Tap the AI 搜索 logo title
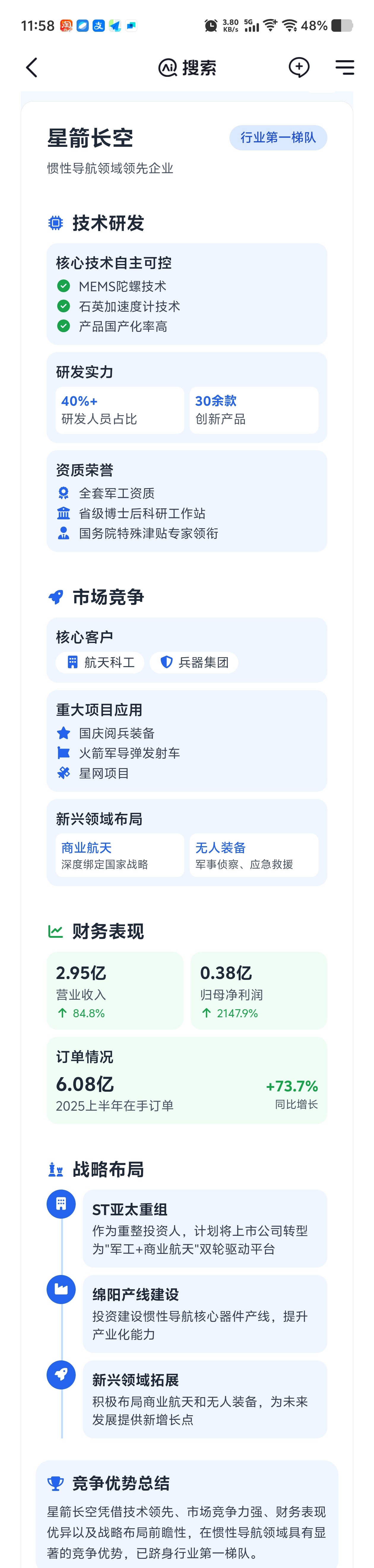Image resolution: width=374 pixels, height=1568 pixels. 187,68
